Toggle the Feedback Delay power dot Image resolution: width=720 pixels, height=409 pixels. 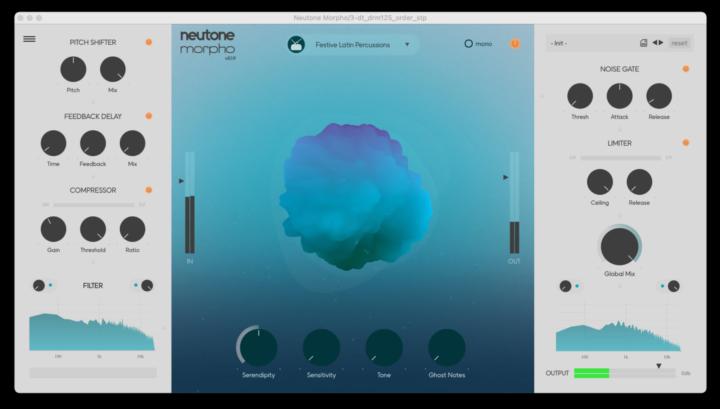[149, 116]
